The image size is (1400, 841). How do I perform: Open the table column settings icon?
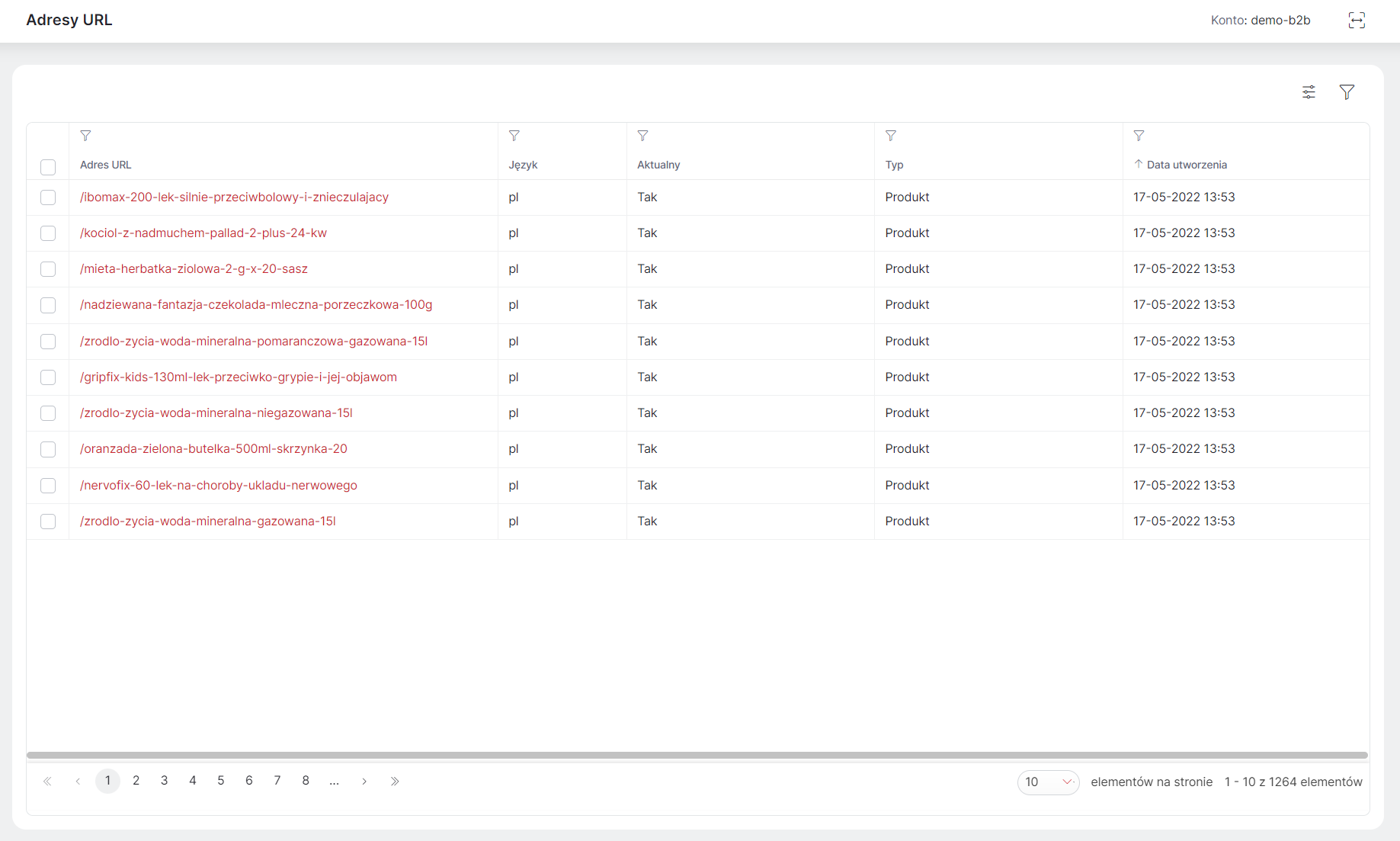pyautogui.click(x=1309, y=92)
